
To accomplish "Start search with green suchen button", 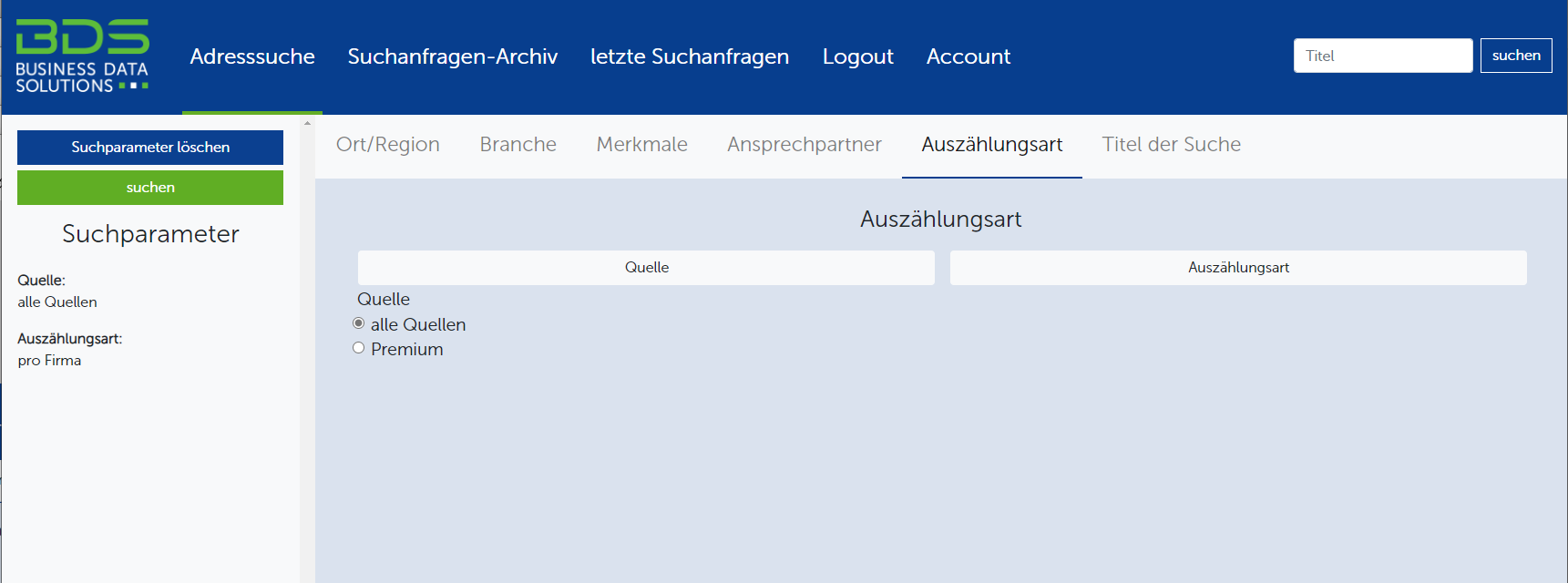I will click(150, 188).
